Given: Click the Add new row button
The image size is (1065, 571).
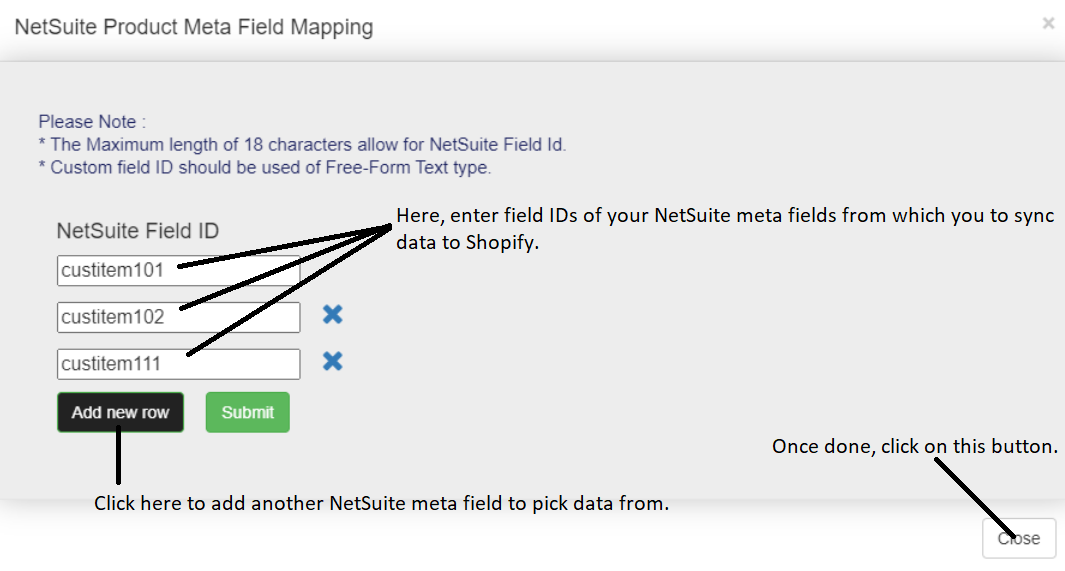Looking at the screenshot, I should click(120, 412).
